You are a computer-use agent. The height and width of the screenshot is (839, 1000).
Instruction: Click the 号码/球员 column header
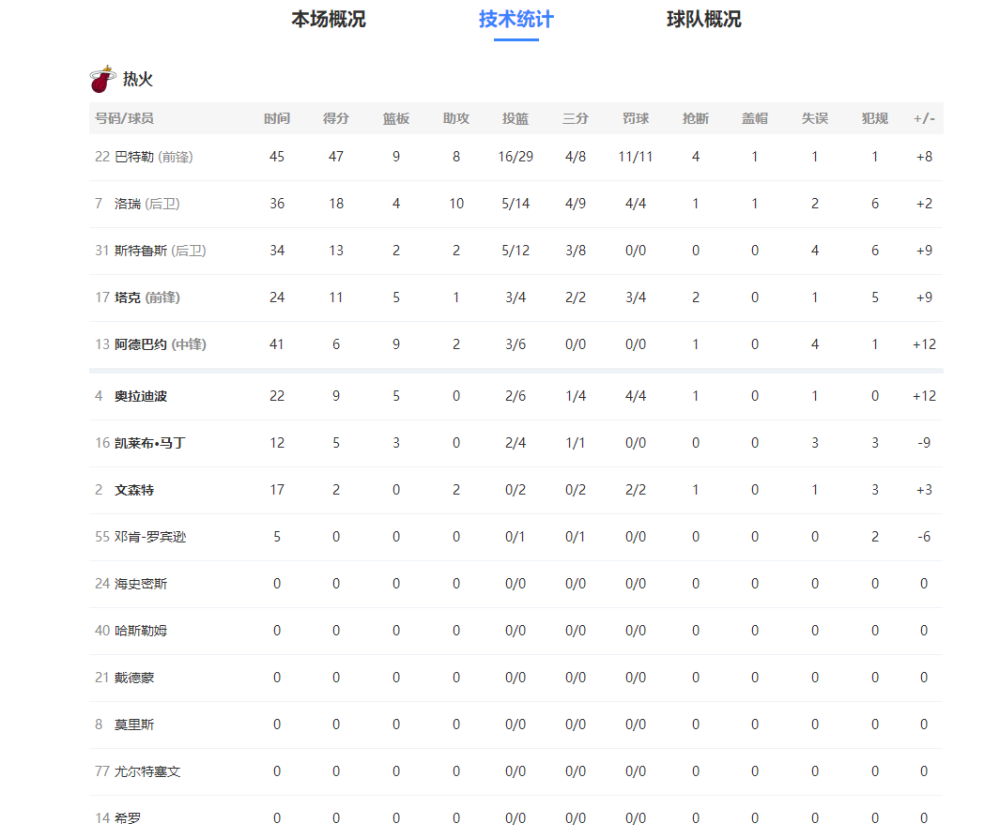point(124,119)
